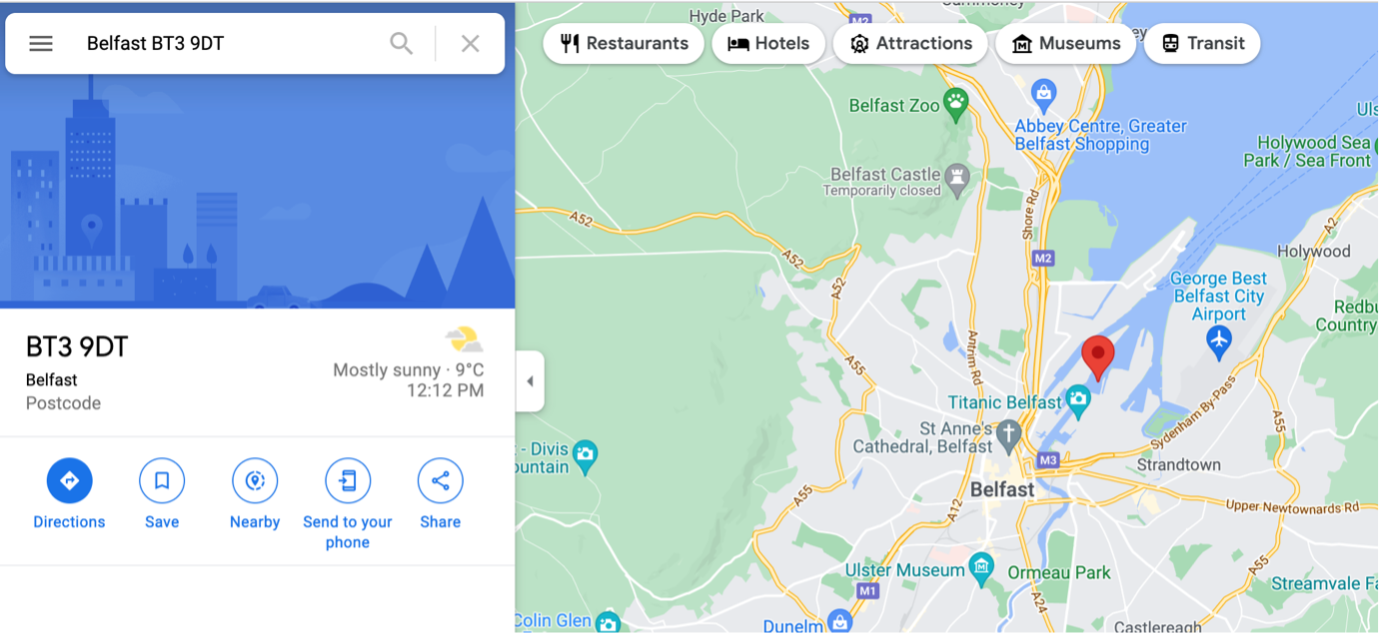Filter map by Hotels
The width and height of the screenshot is (1381, 635).
(x=768, y=44)
